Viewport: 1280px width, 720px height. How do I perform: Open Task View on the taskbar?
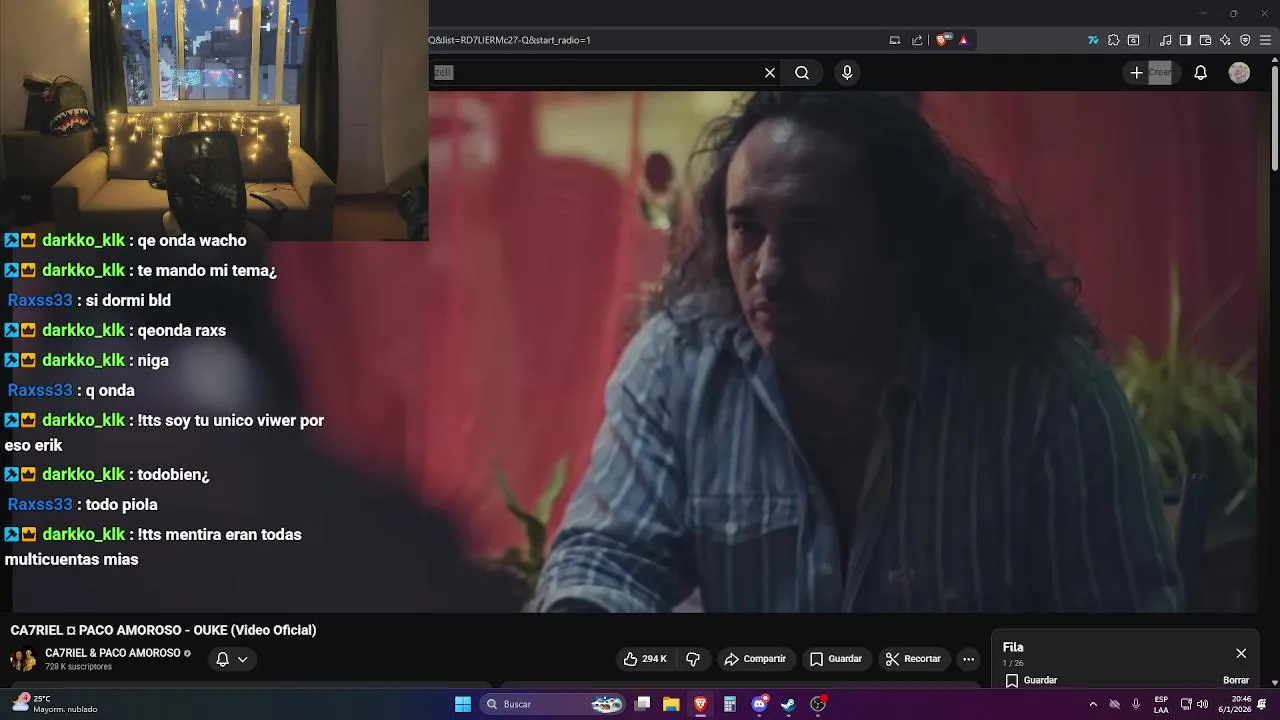pos(643,704)
